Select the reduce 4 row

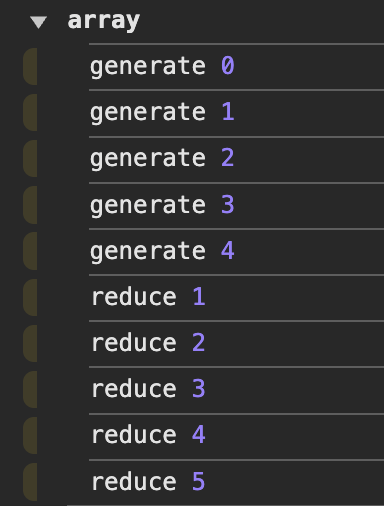[x=237, y=436]
